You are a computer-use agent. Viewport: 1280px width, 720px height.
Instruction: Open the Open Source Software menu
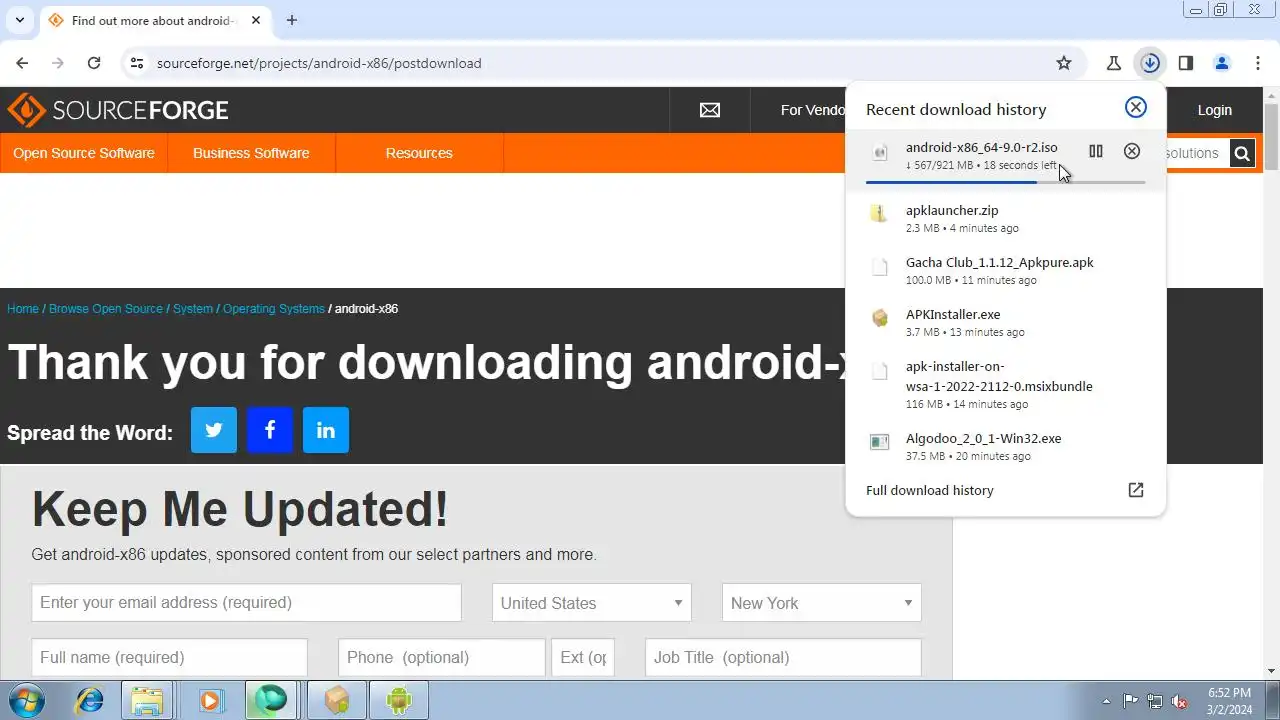84,153
